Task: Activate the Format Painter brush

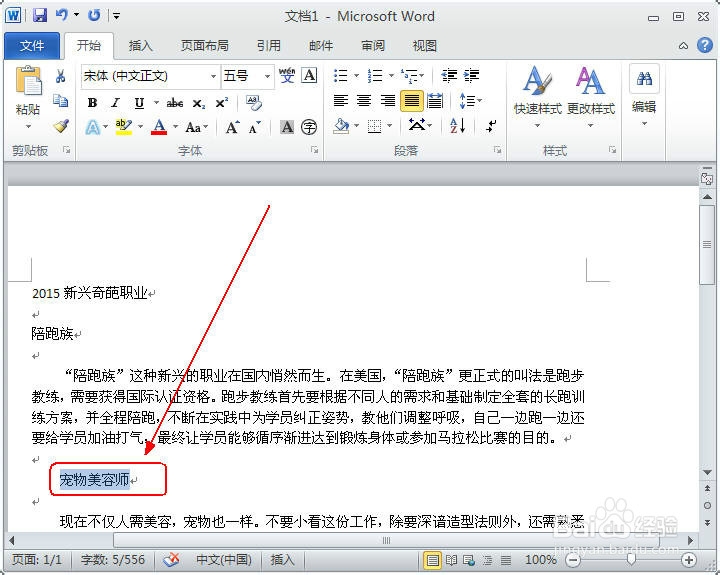Action: (61, 126)
